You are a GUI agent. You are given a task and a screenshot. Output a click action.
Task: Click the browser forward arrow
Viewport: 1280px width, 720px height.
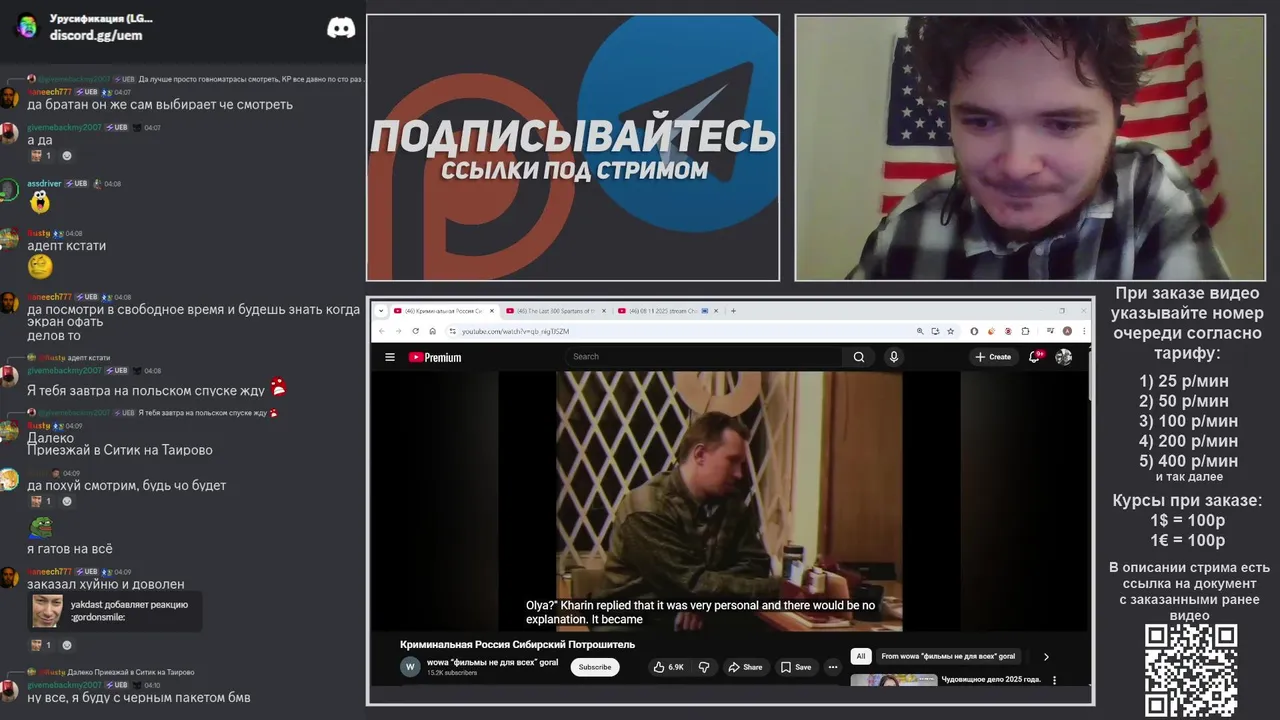pyautogui.click(x=398, y=331)
